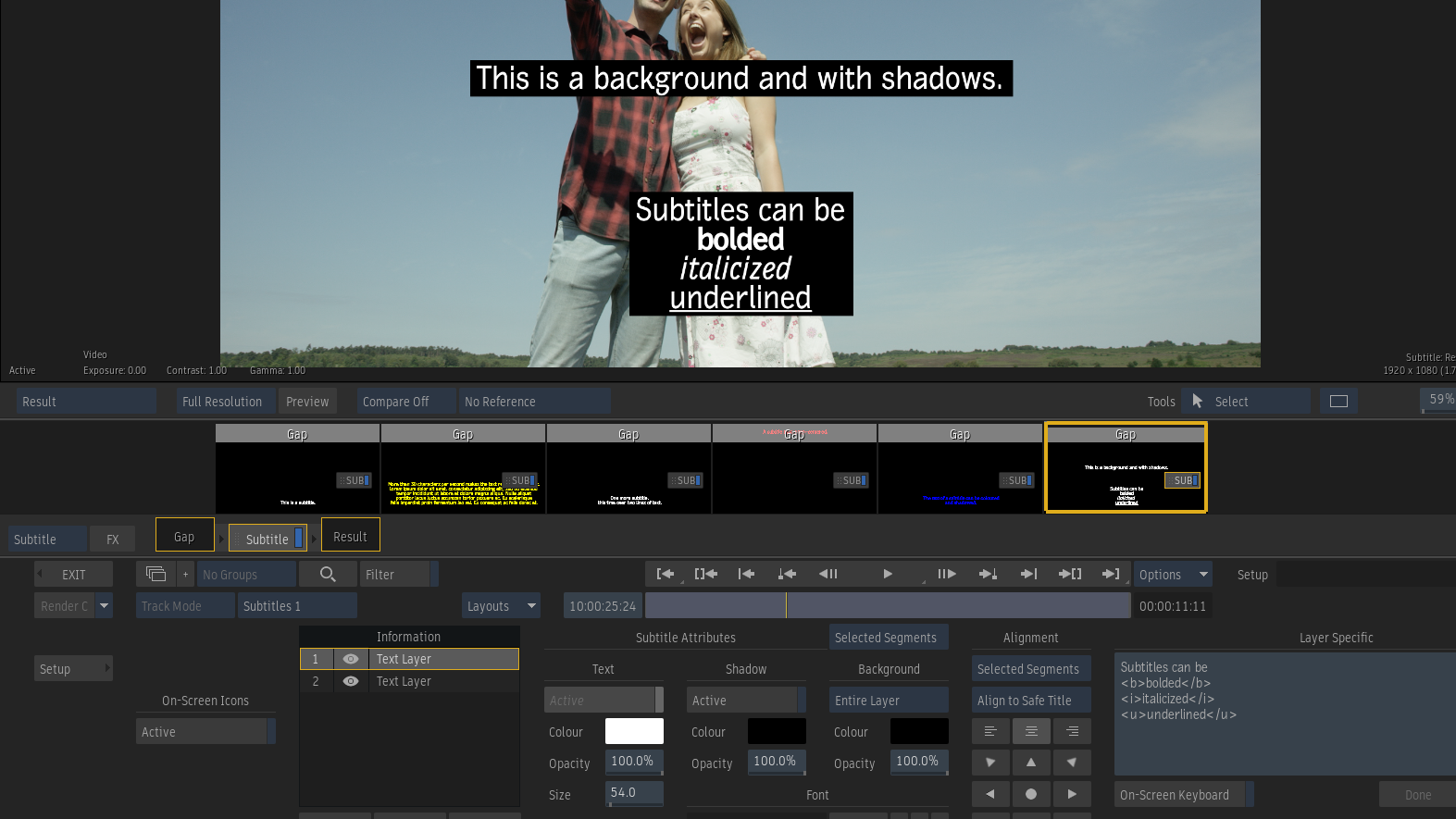Screen dimensions: 1456x819
Task: Open the magnifying glass search tool
Action: pos(328,574)
